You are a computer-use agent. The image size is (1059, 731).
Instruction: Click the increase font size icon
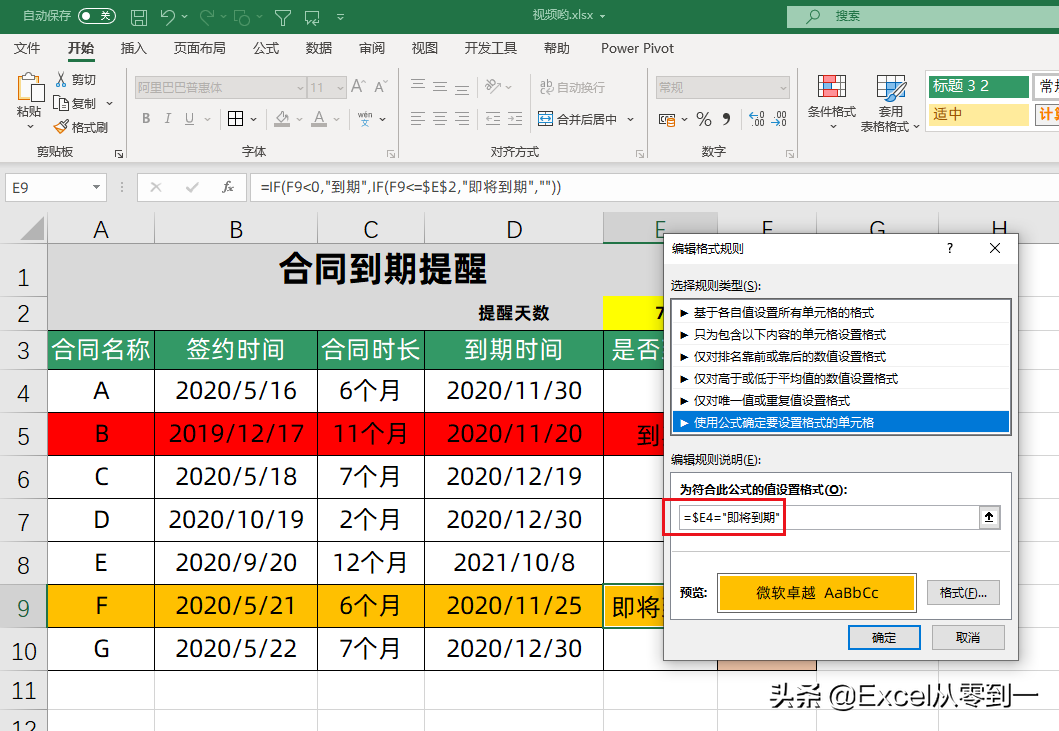coord(359,86)
